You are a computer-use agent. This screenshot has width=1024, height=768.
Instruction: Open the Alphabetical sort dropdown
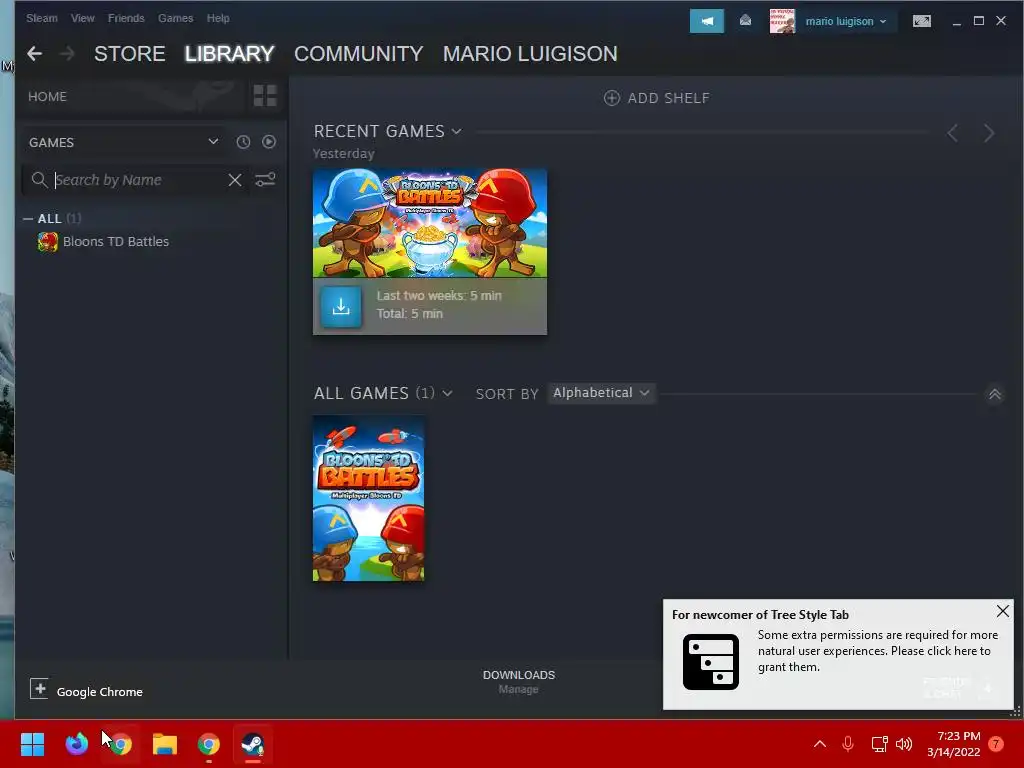(x=601, y=393)
